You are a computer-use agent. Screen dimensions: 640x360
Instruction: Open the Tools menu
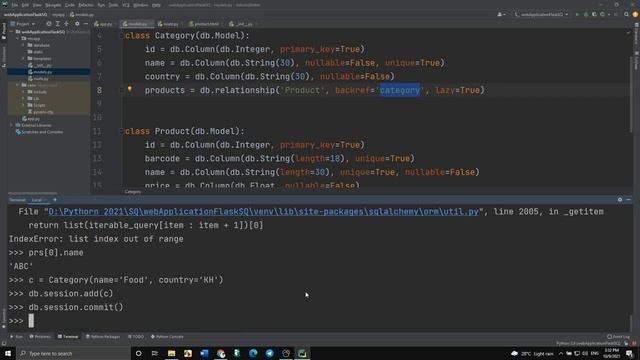pos(113,5)
